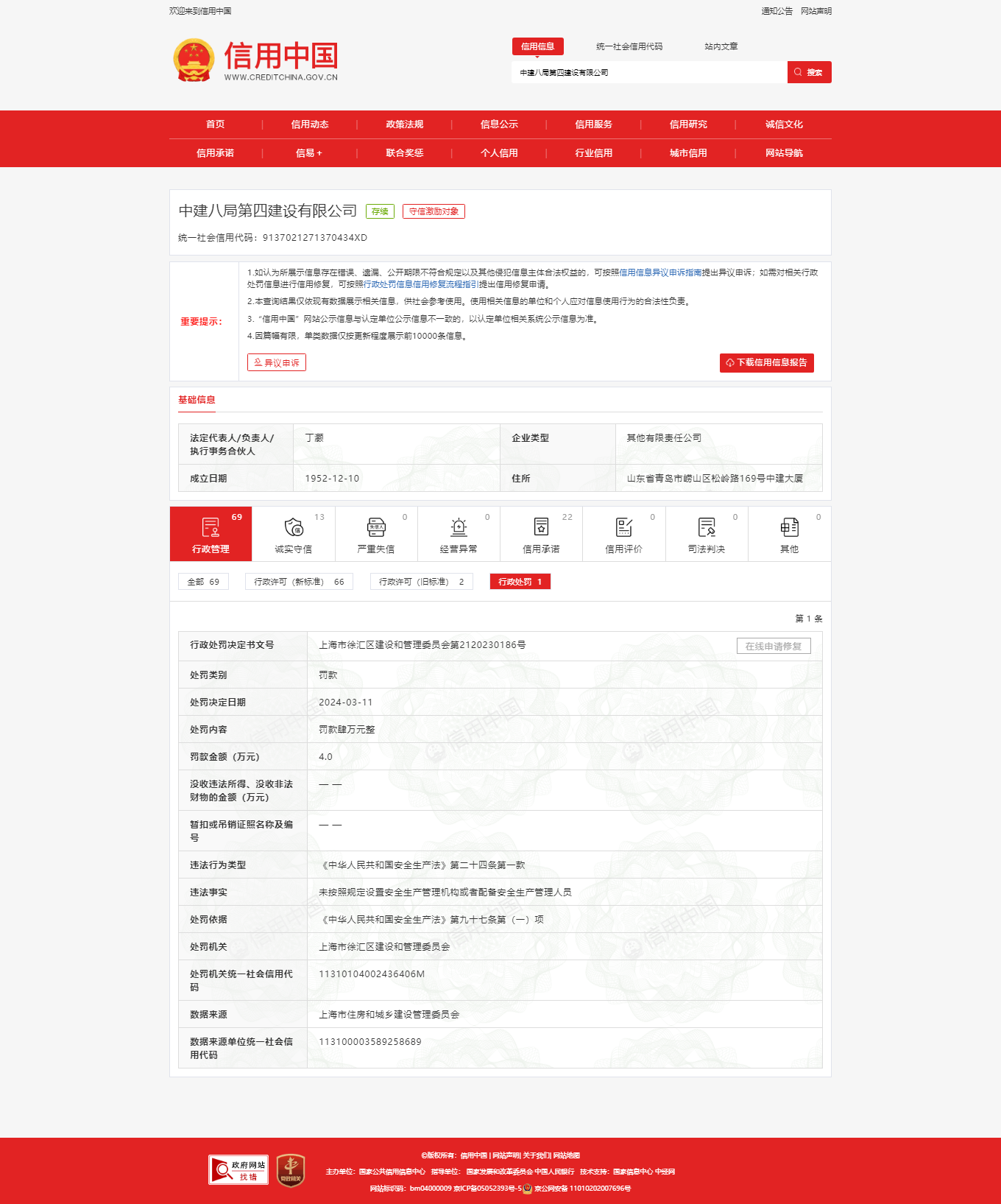Filter by 行政许可（新标准）66

[299, 582]
